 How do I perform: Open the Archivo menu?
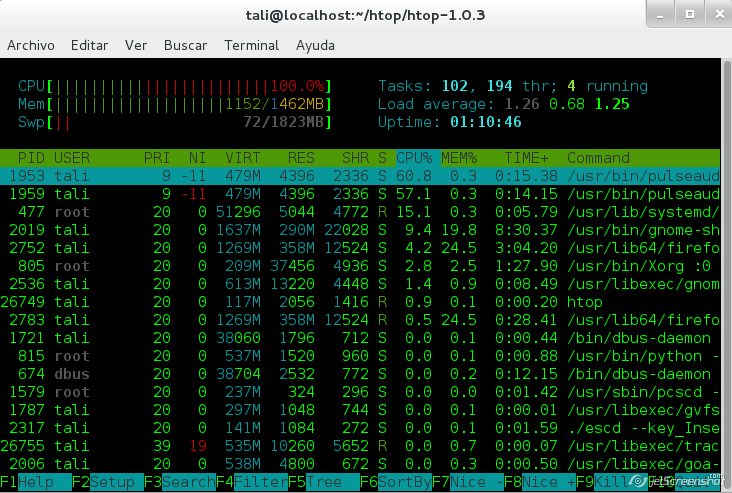[x=31, y=45]
